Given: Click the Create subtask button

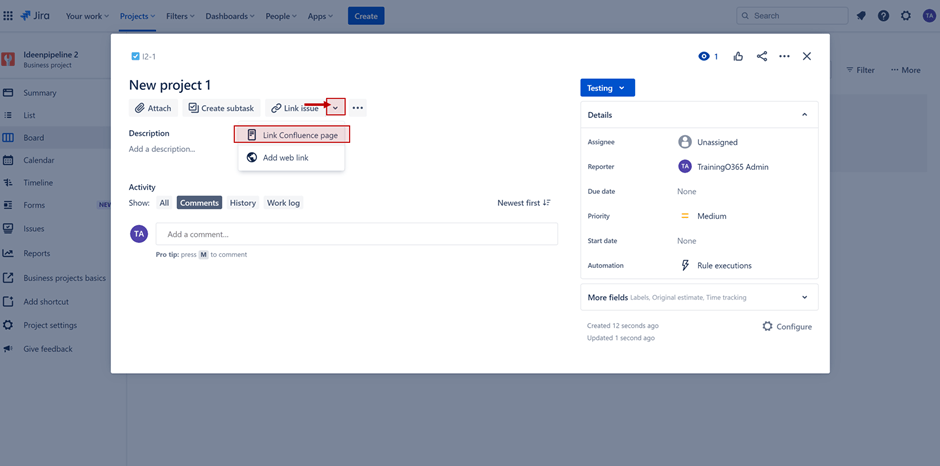Looking at the screenshot, I should 221,108.
